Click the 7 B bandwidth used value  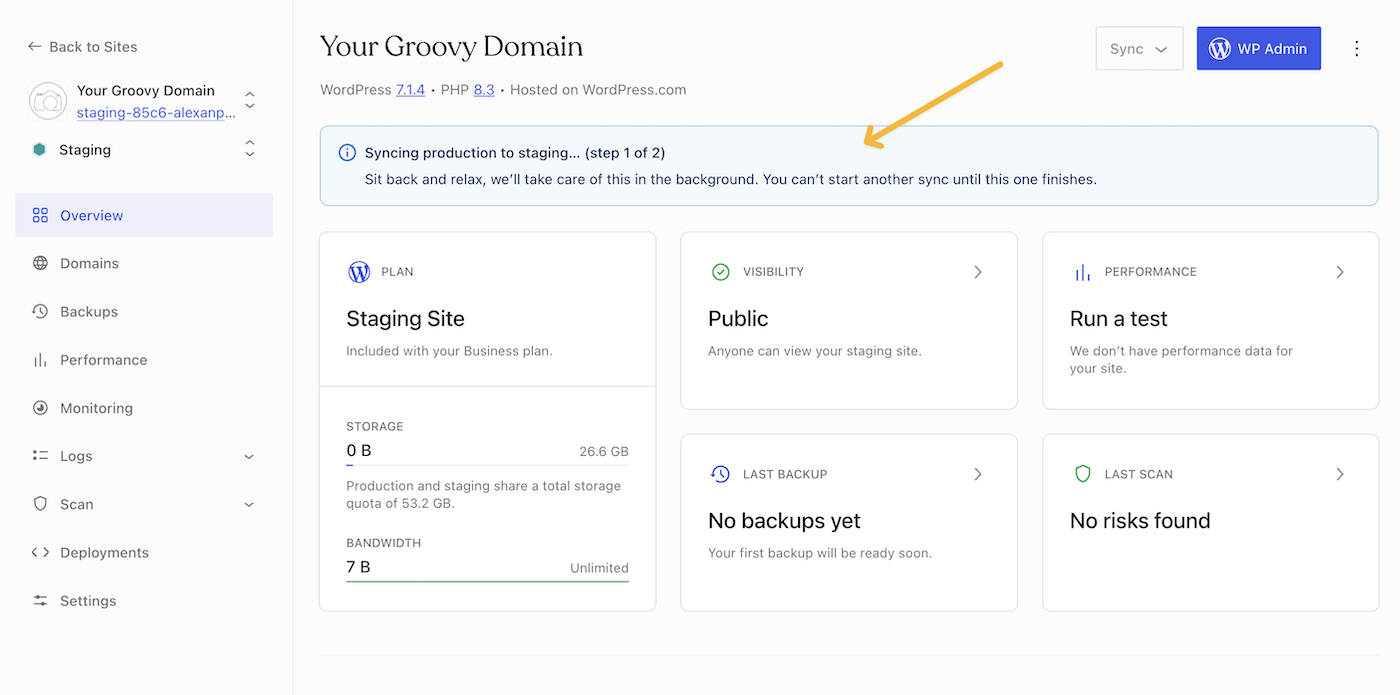pos(358,567)
